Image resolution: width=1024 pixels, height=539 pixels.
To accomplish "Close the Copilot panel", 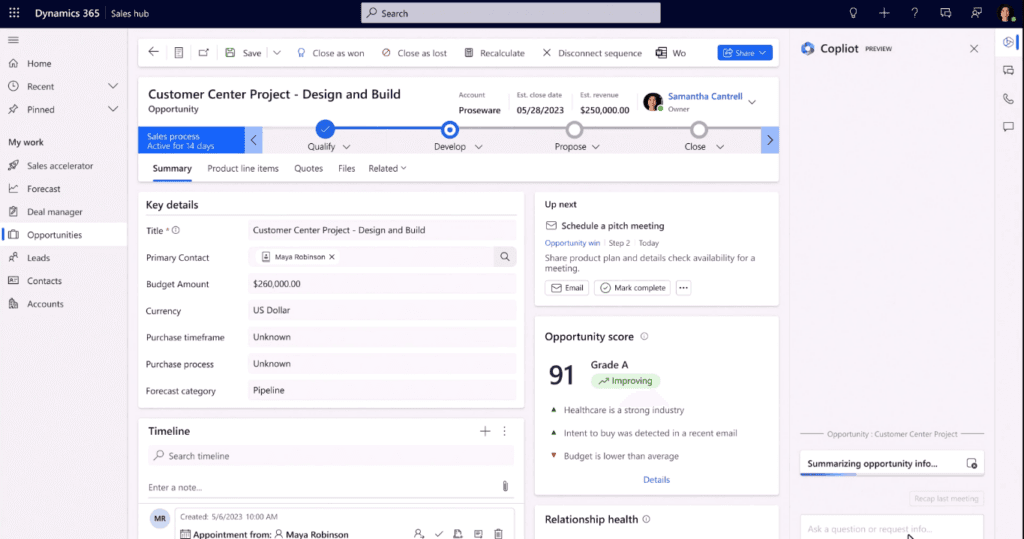I will tap(974, 49).
